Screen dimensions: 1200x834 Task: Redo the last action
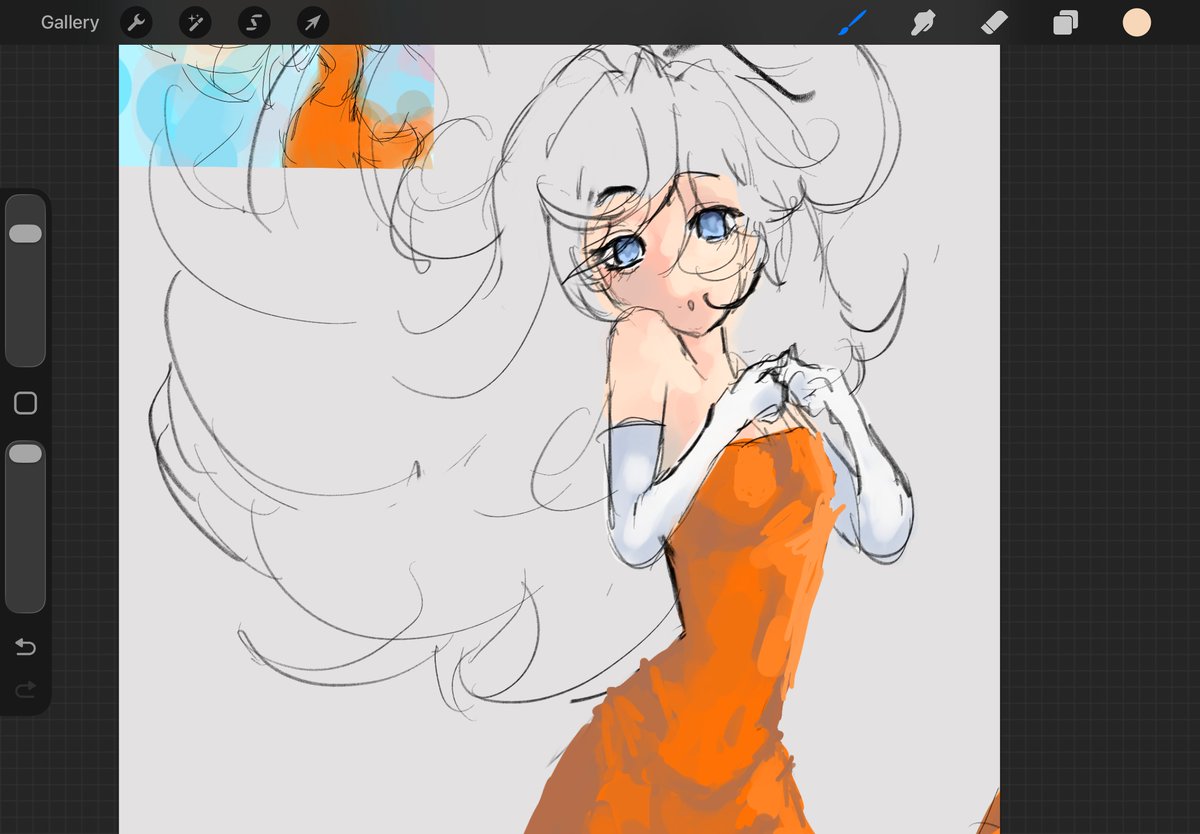pos(25,689)
